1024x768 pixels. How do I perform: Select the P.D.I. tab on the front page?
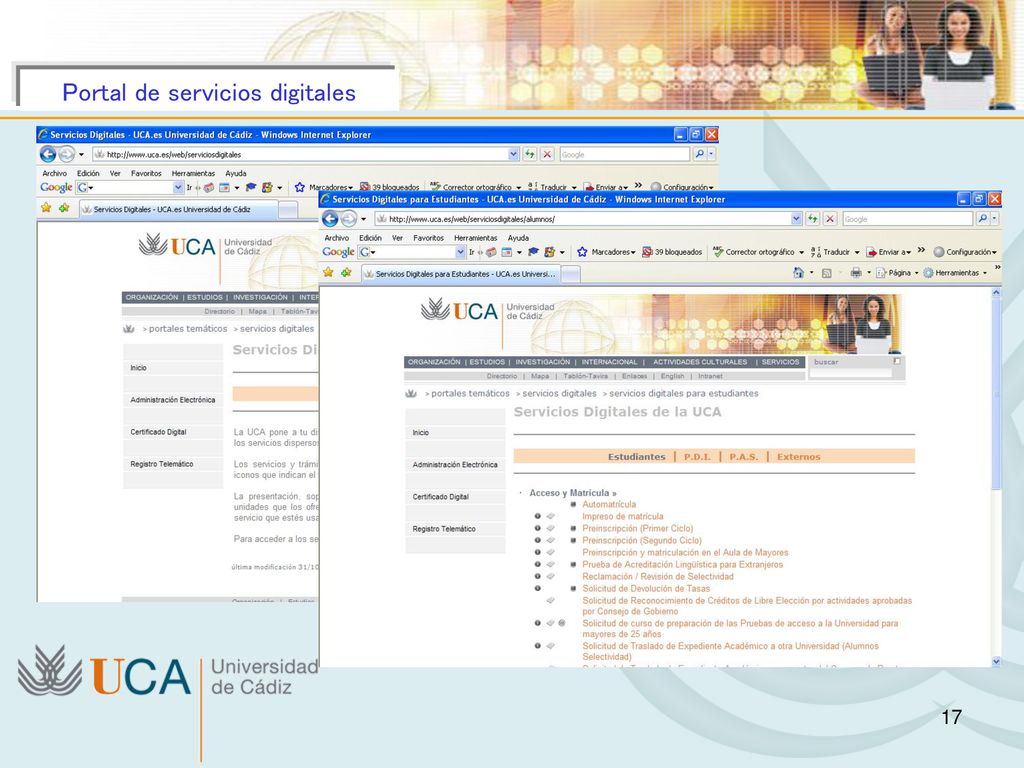point(697,456)
